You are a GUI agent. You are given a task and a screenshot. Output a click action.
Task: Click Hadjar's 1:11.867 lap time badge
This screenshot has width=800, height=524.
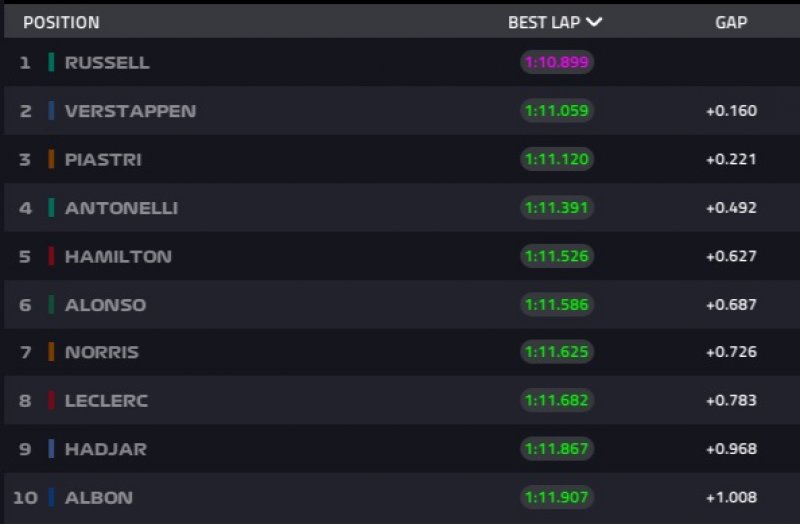(x=557, y=449)
